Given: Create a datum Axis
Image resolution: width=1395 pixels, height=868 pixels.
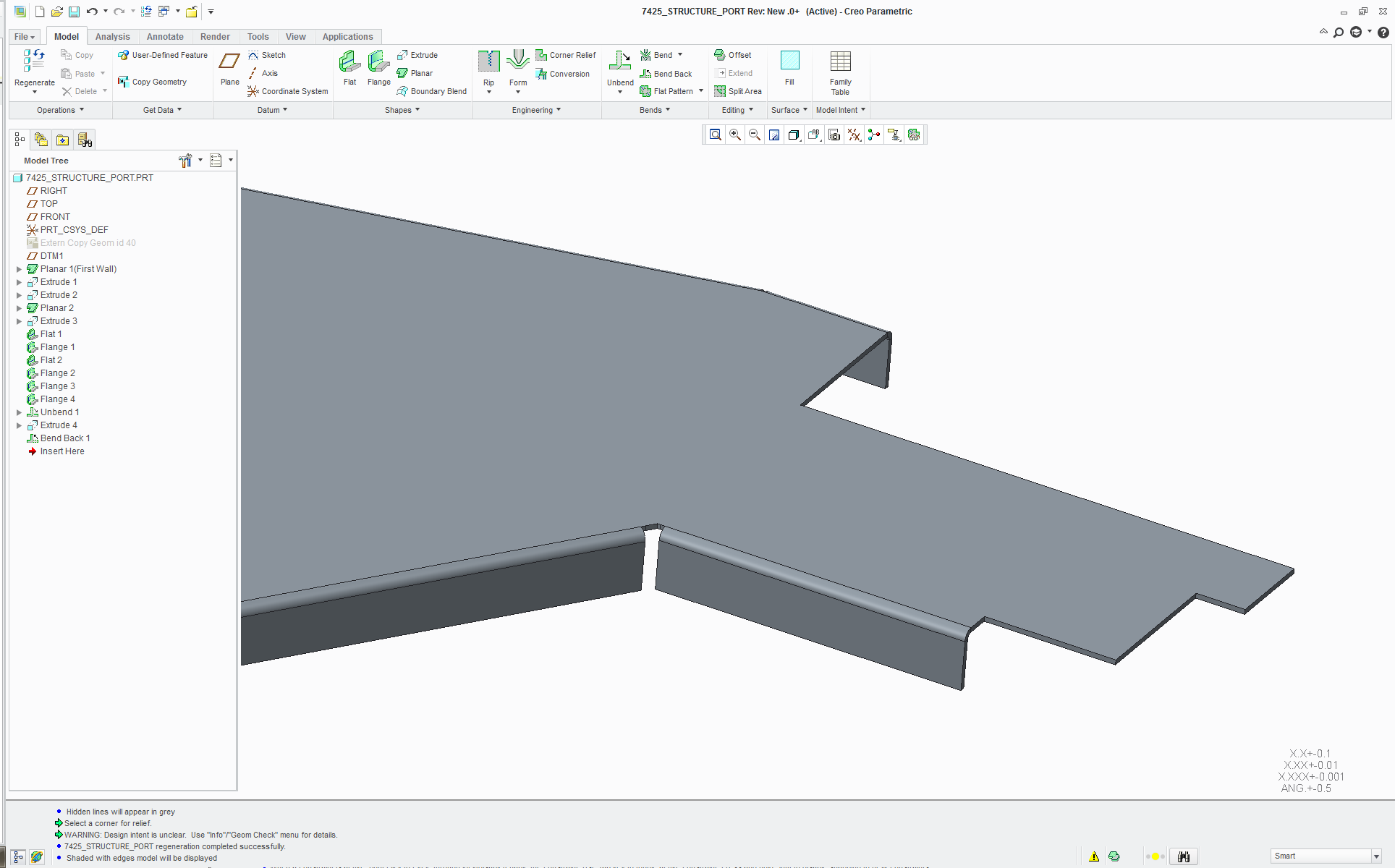Looking at the screenshot, I should 263,73.
